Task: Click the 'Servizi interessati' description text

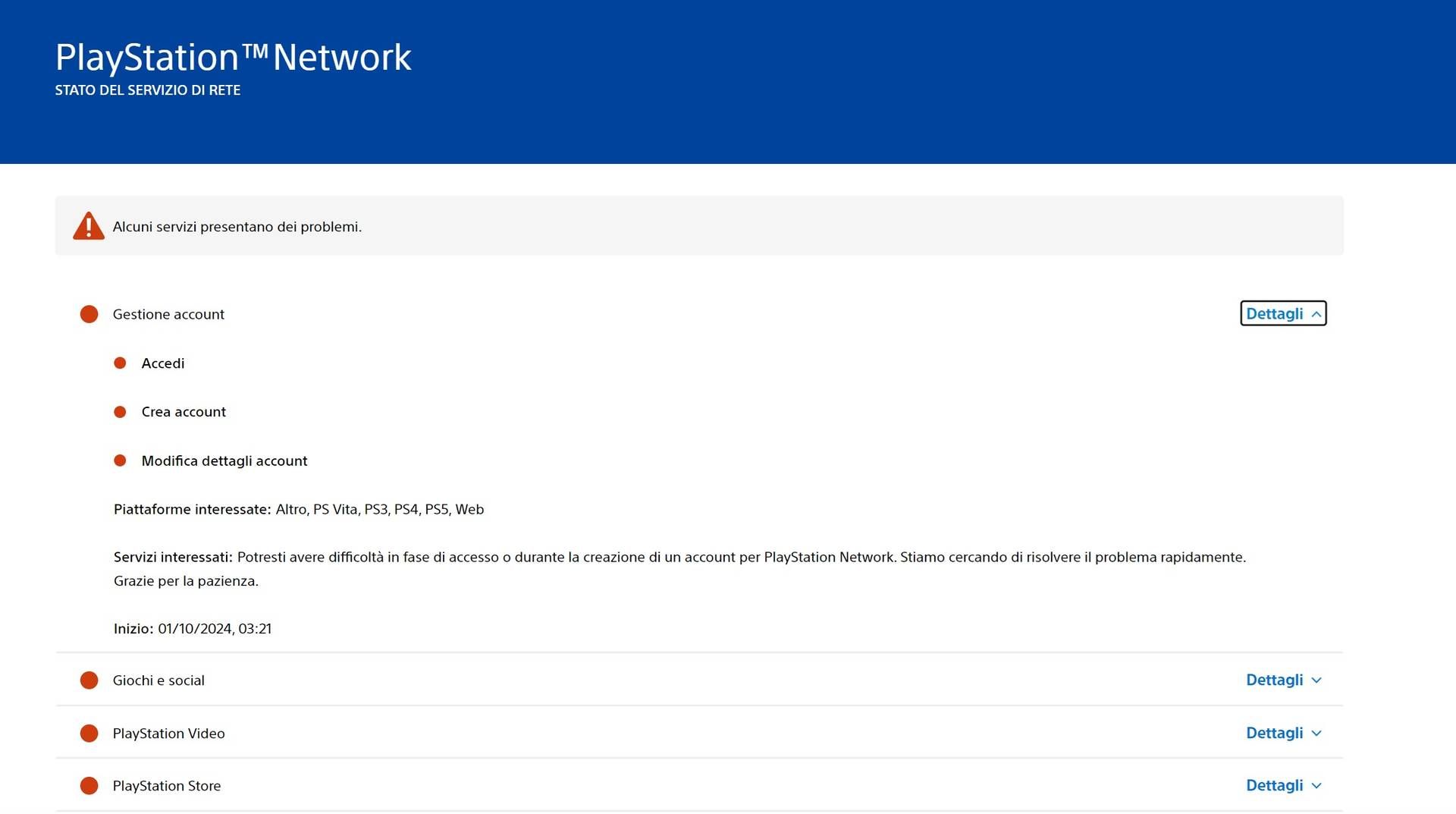Action: click(x=679, y=569)
